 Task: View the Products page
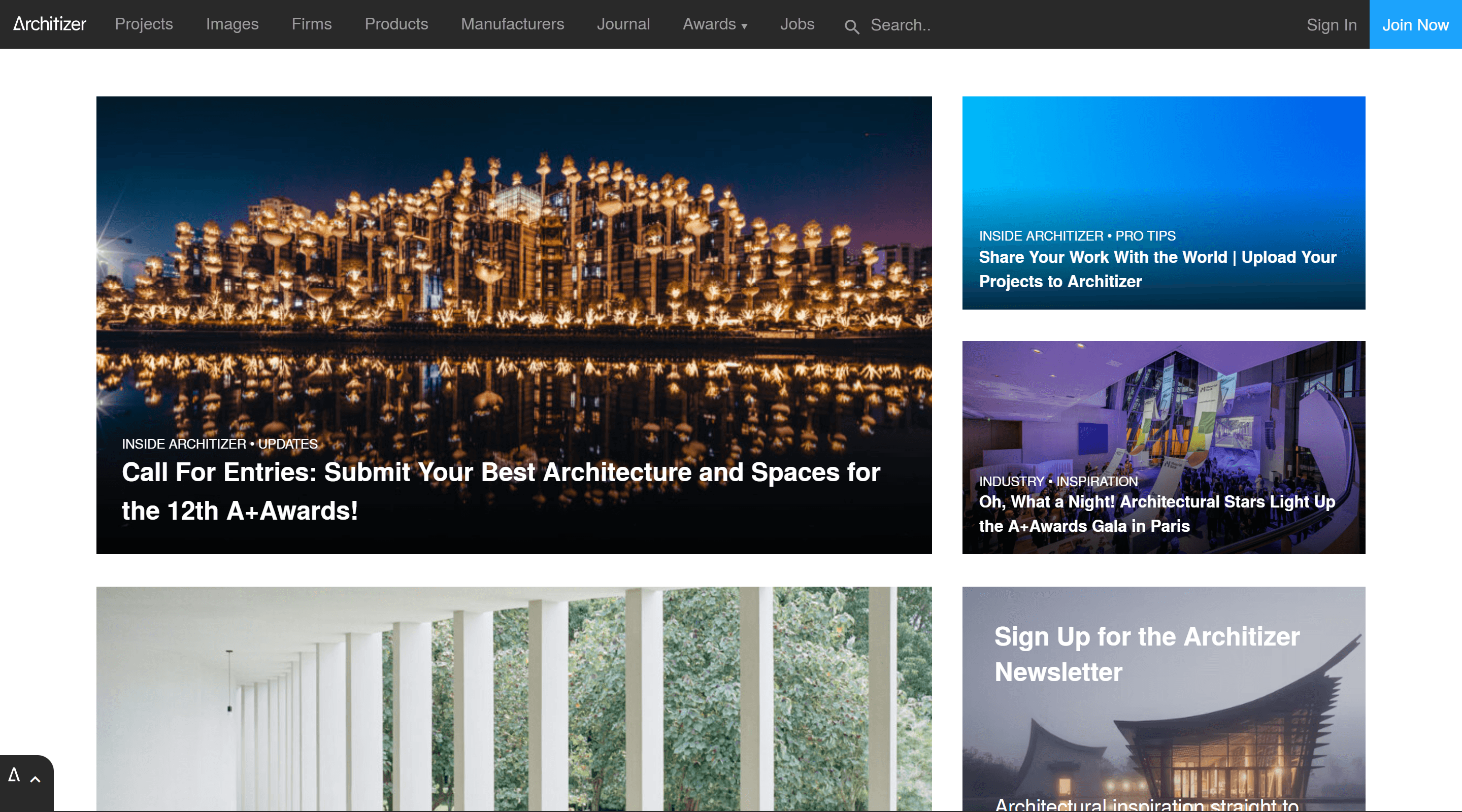(x=396, y=24)
